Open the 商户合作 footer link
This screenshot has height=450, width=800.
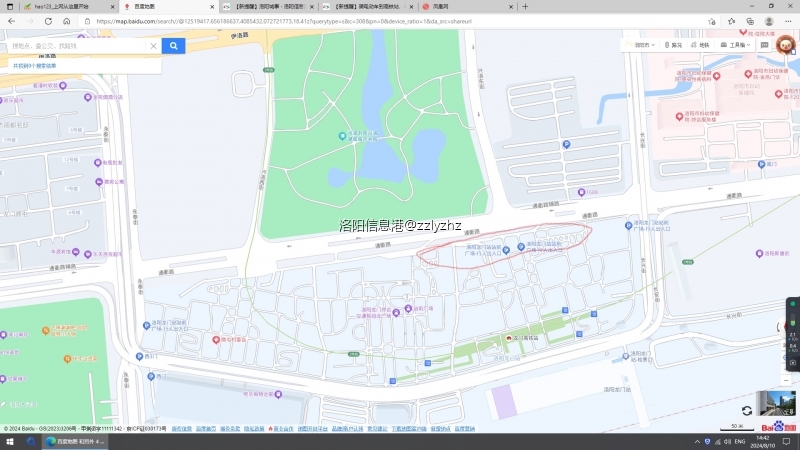click(x=281, y=429)
